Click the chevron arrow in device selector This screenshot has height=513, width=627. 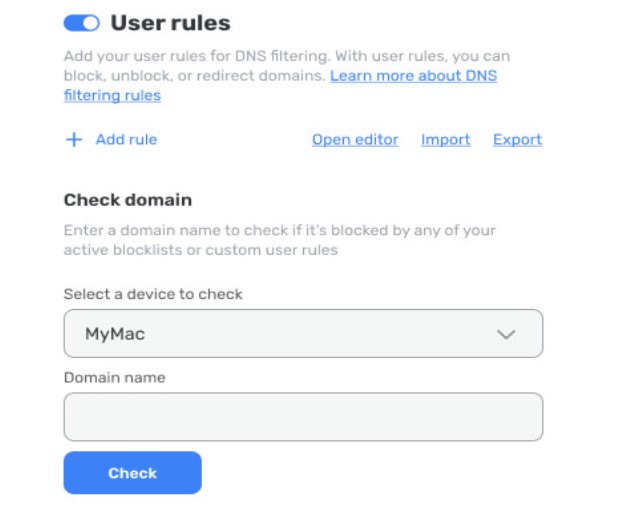[506, 334]
